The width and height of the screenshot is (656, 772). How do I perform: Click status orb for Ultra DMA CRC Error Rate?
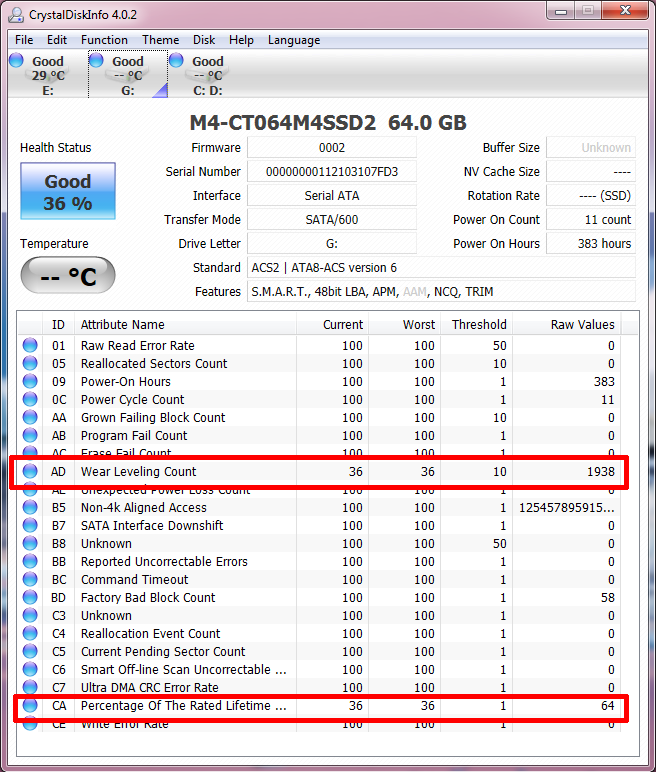coord(30,687)
